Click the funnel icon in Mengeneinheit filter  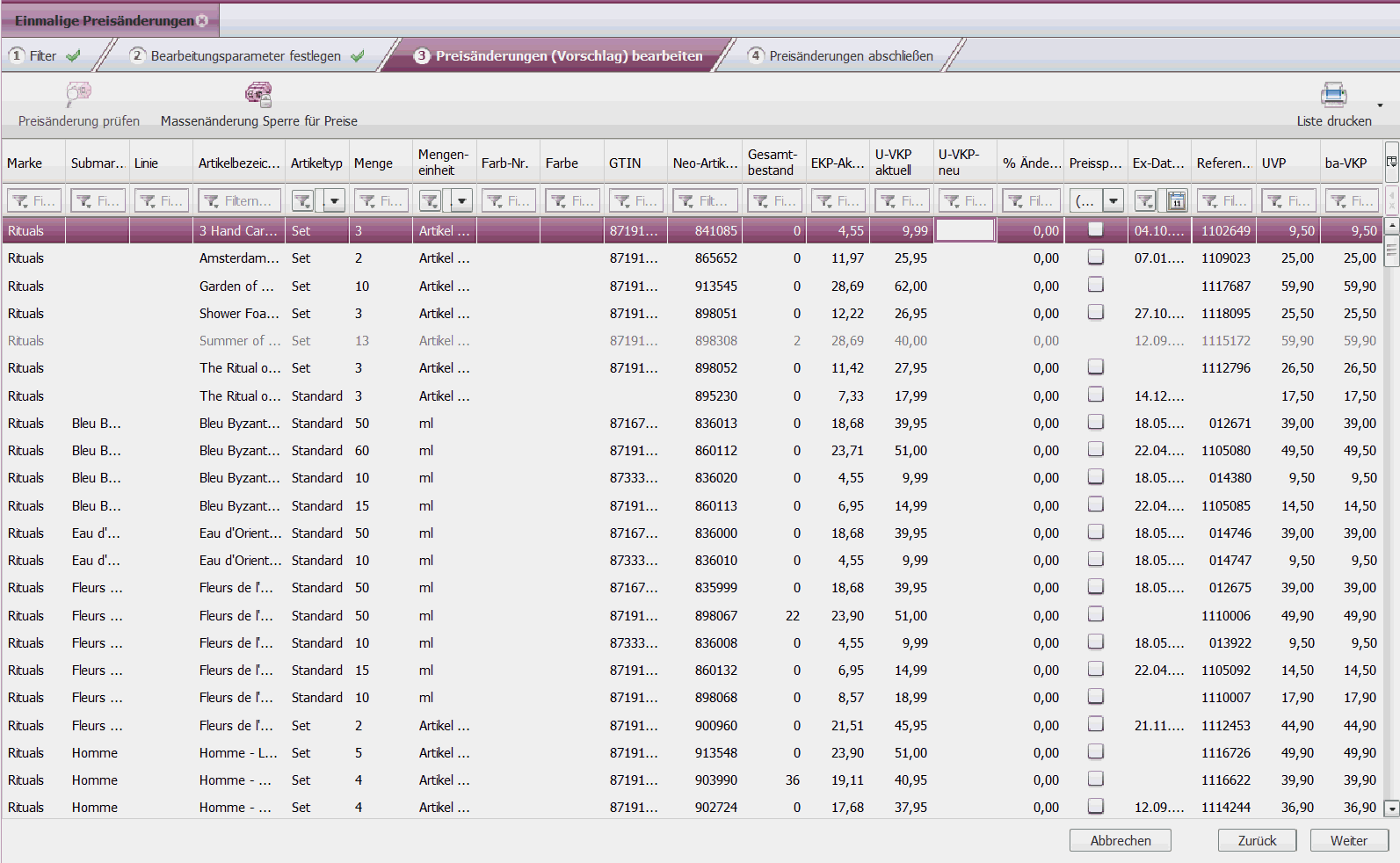[x=430, y=201]
